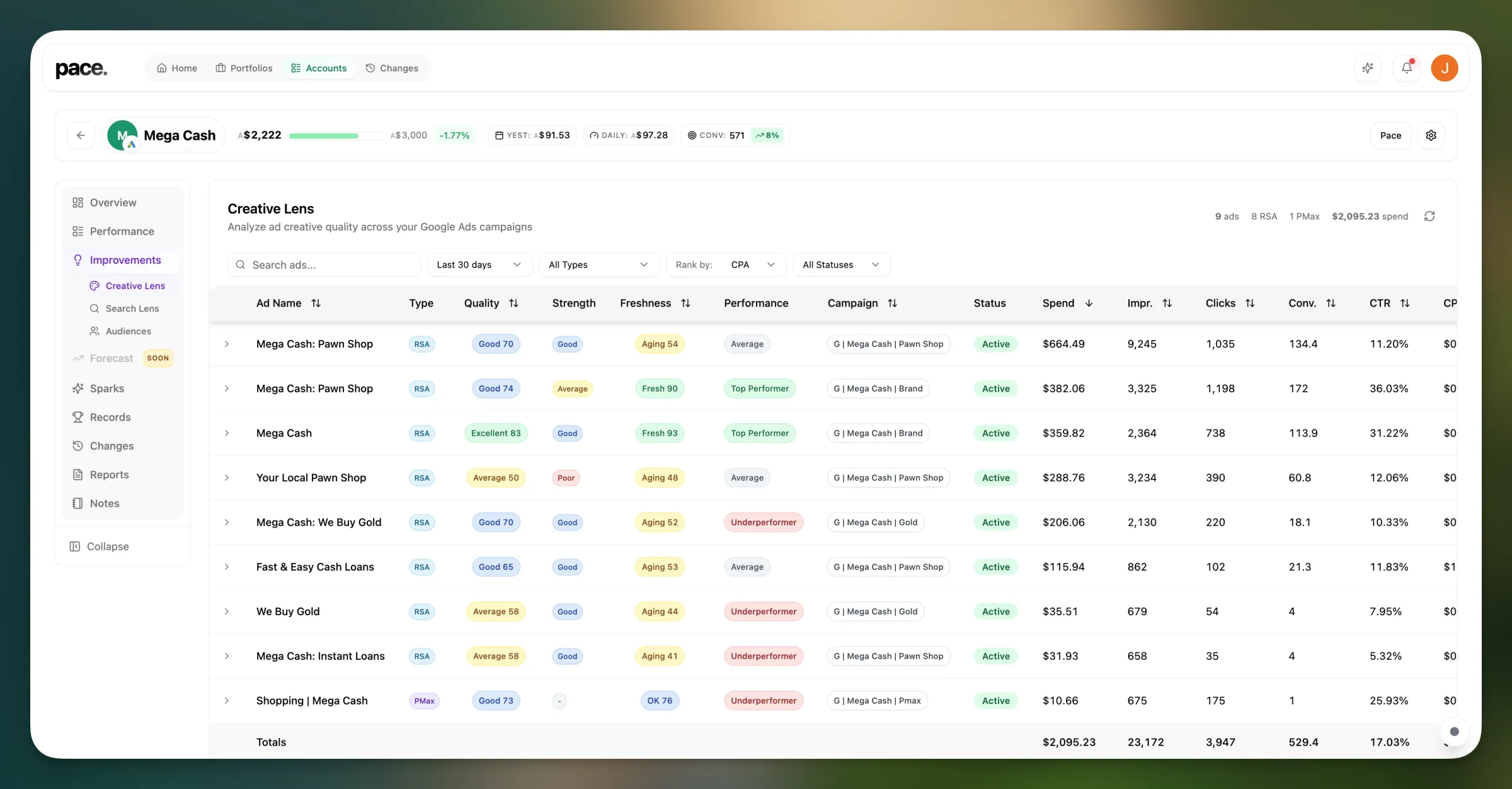Open the AI sparkle assistant icon
Screen dimensions: 1512x789
pos(1368,68)
